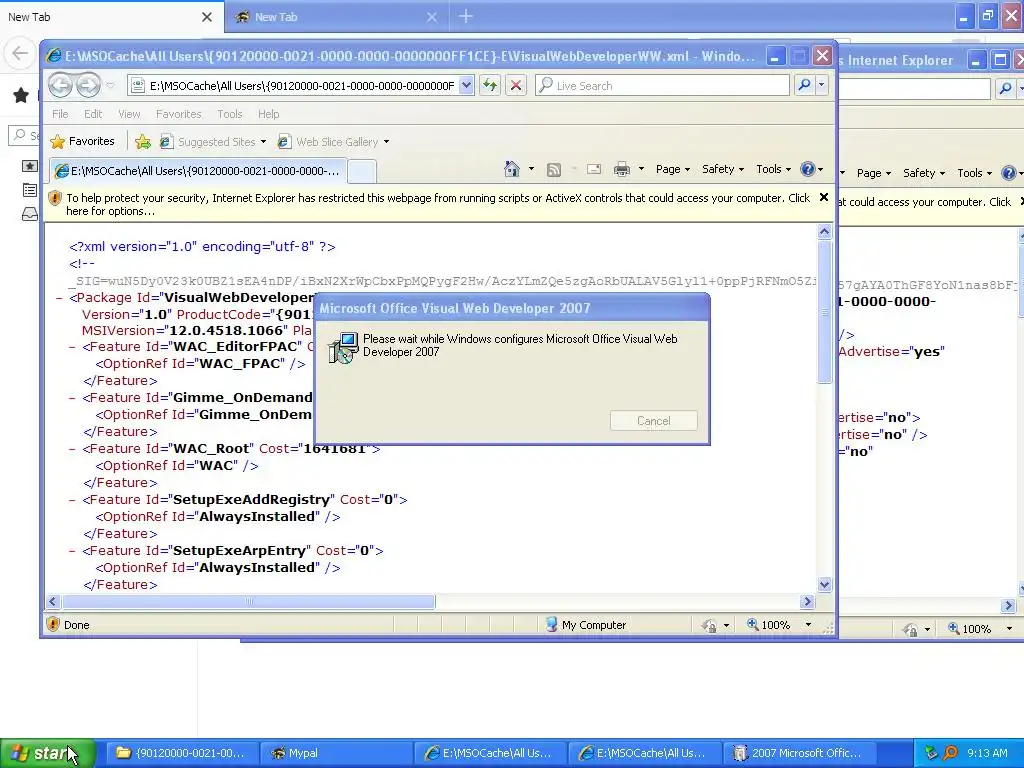Click the star bookmark icon in Mypal sidebar
This screenshot has height=768, width=1024.
[x=21, y=95]
